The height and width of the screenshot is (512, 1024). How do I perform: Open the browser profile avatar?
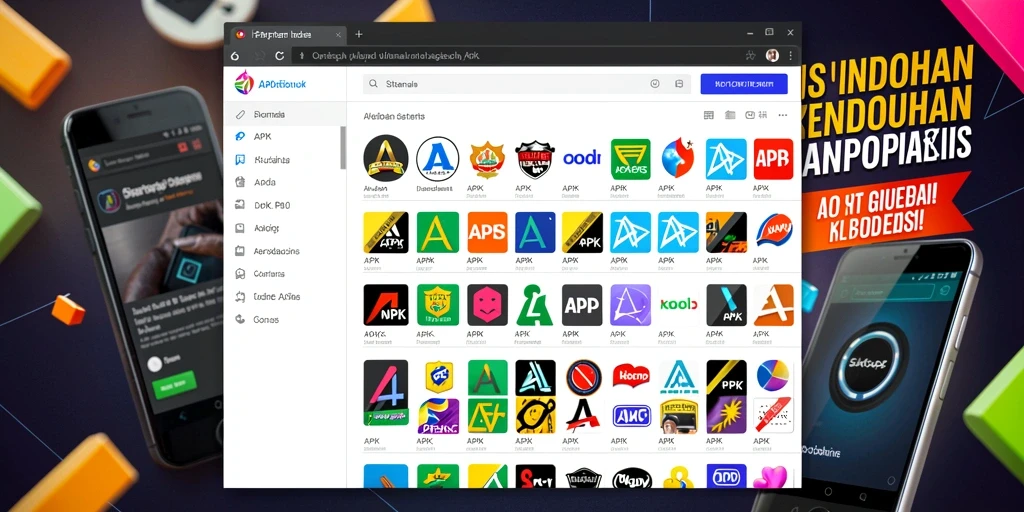tap(772, 56)
